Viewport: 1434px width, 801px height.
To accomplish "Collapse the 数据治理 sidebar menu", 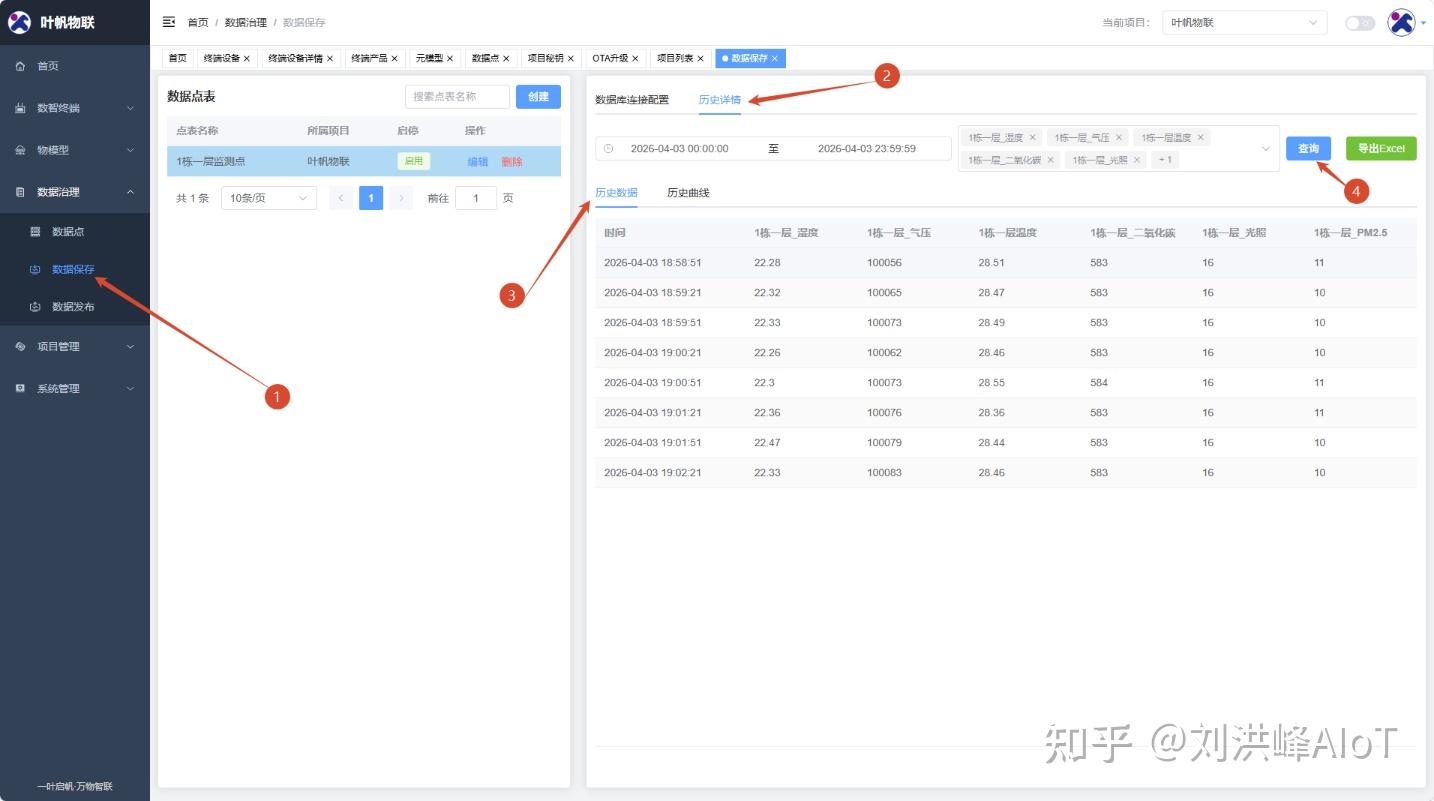I will pos(130,192).
